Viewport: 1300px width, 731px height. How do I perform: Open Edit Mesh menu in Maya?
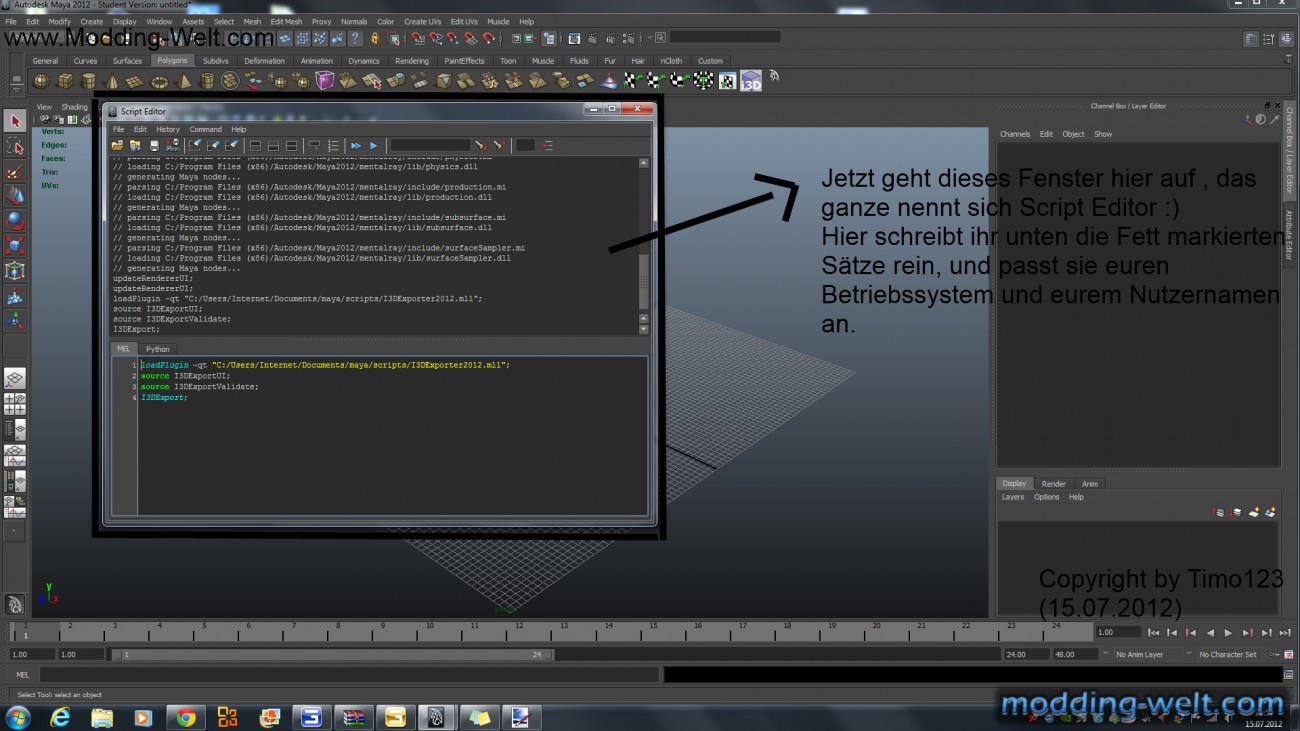coord(286,21)
